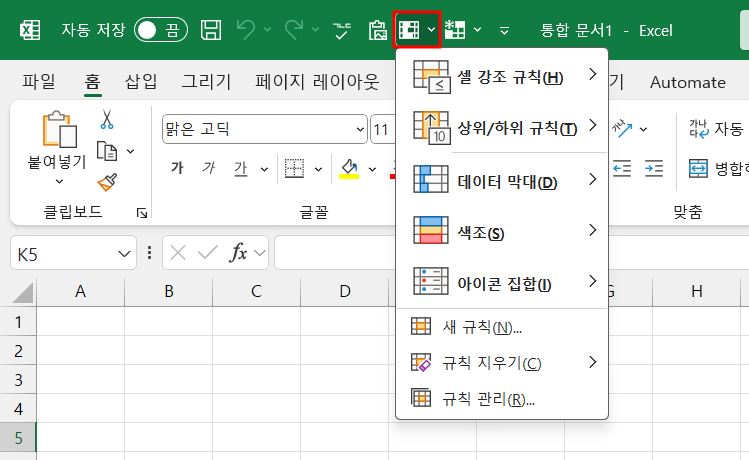Click the Save floppy disk icon

pyautogui.click(x=211, y=30)
